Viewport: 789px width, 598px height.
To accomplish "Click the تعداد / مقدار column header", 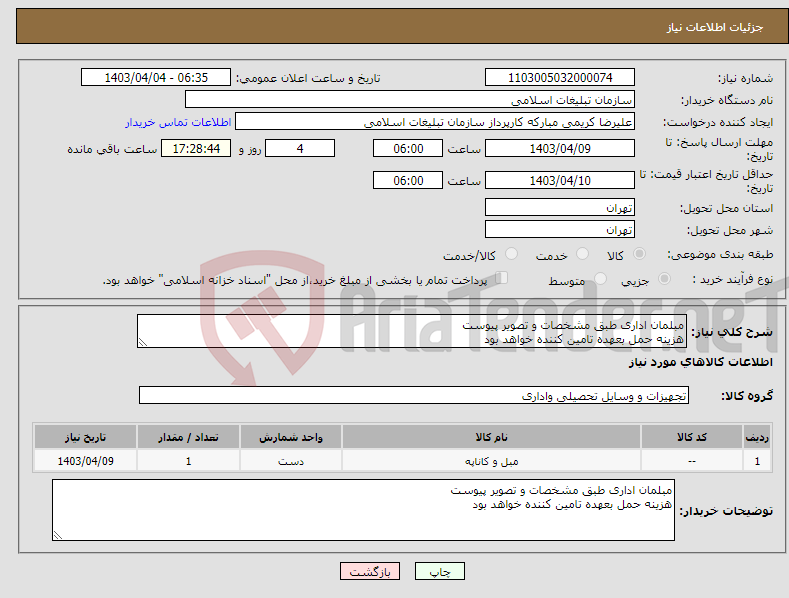I will (188, 437).
